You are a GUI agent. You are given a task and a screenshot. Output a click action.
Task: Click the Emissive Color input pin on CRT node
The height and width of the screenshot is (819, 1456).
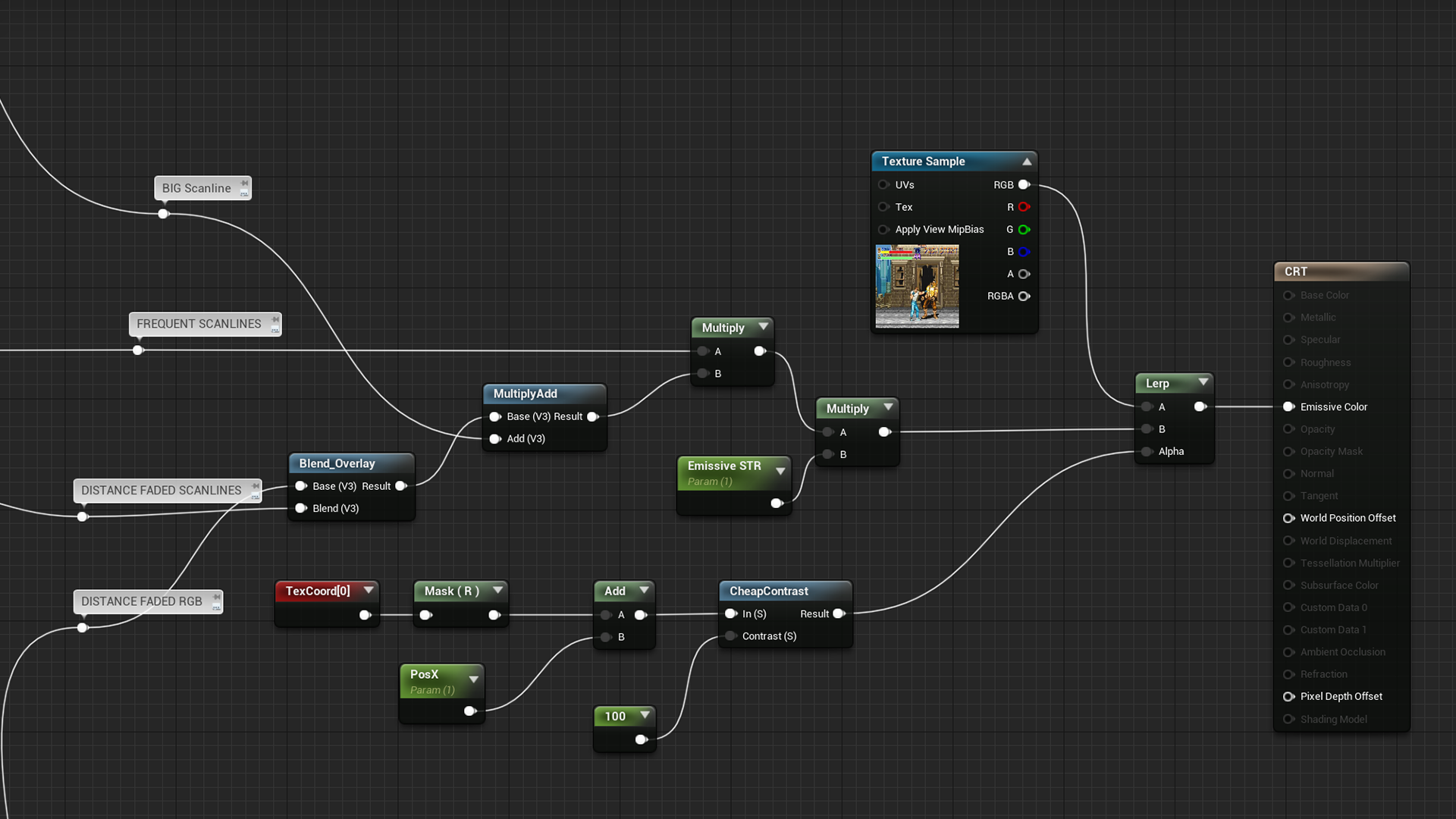click(x=1288, y=406)
